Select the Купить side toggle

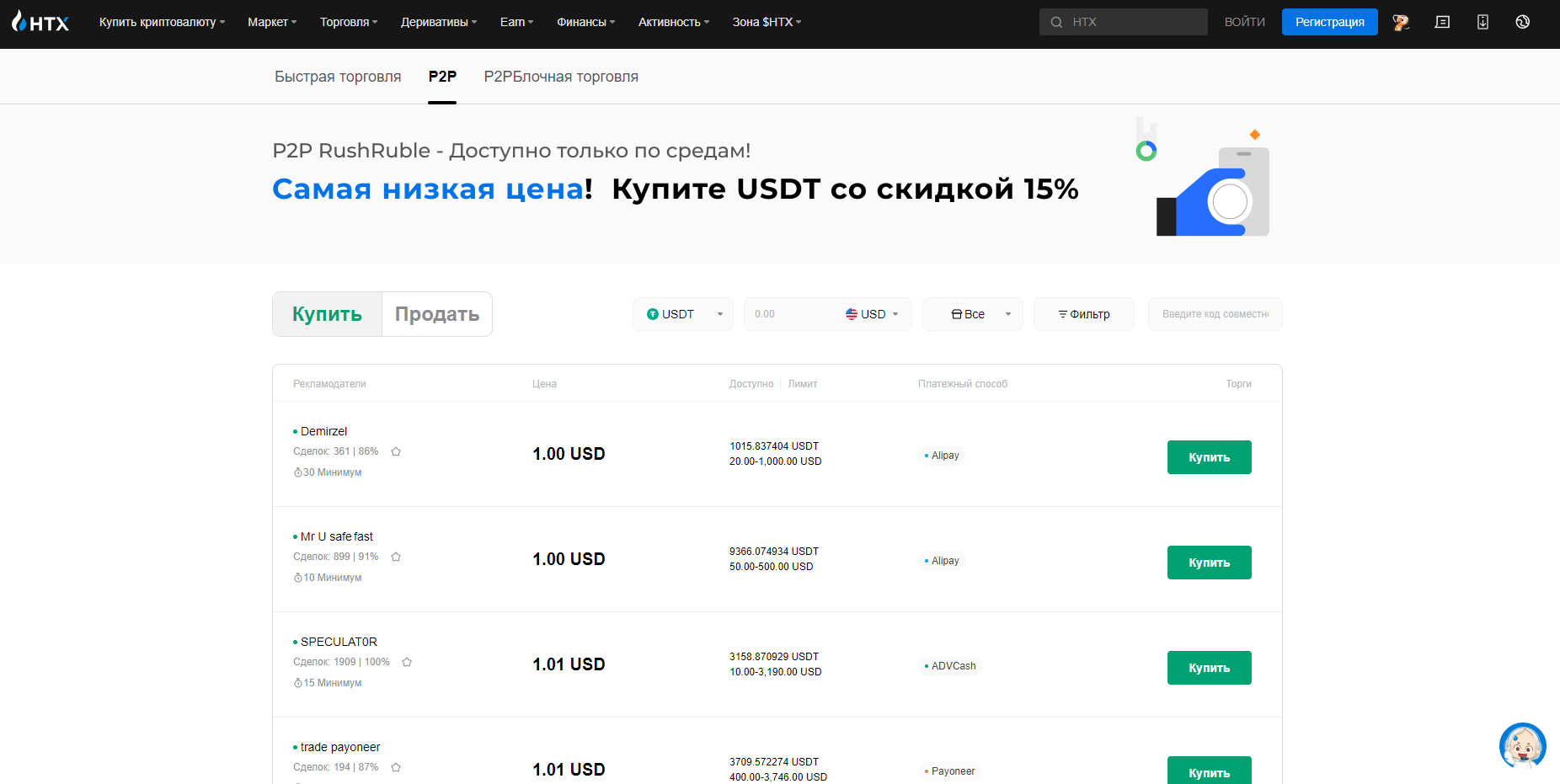327,314
